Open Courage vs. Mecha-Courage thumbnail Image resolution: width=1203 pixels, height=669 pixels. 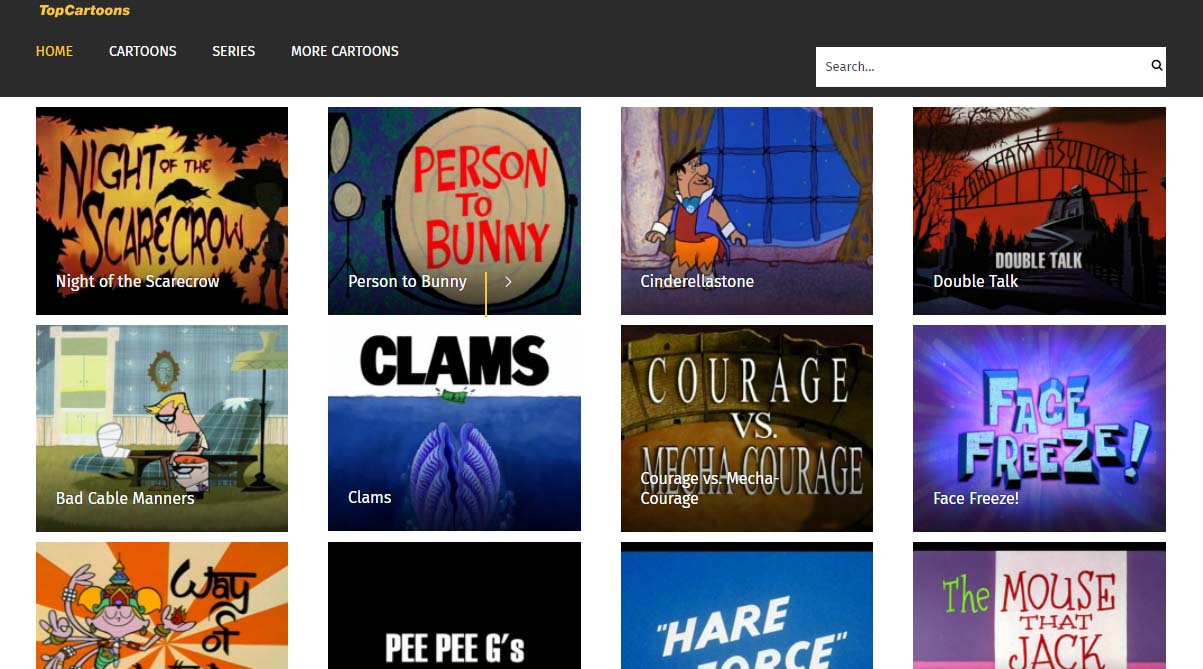[x=747, y=428]
